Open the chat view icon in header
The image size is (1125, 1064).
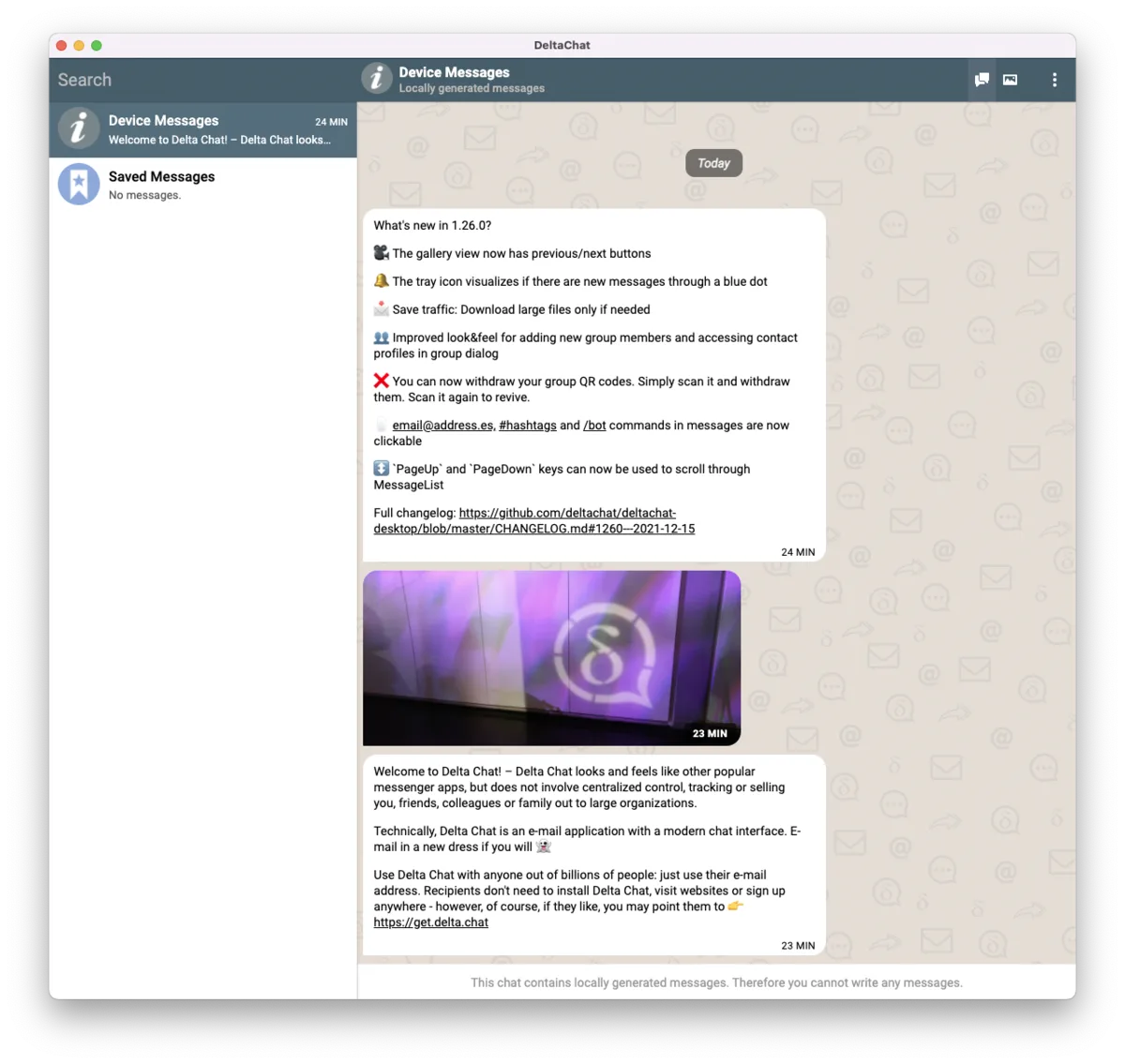(x=982, y=80)
